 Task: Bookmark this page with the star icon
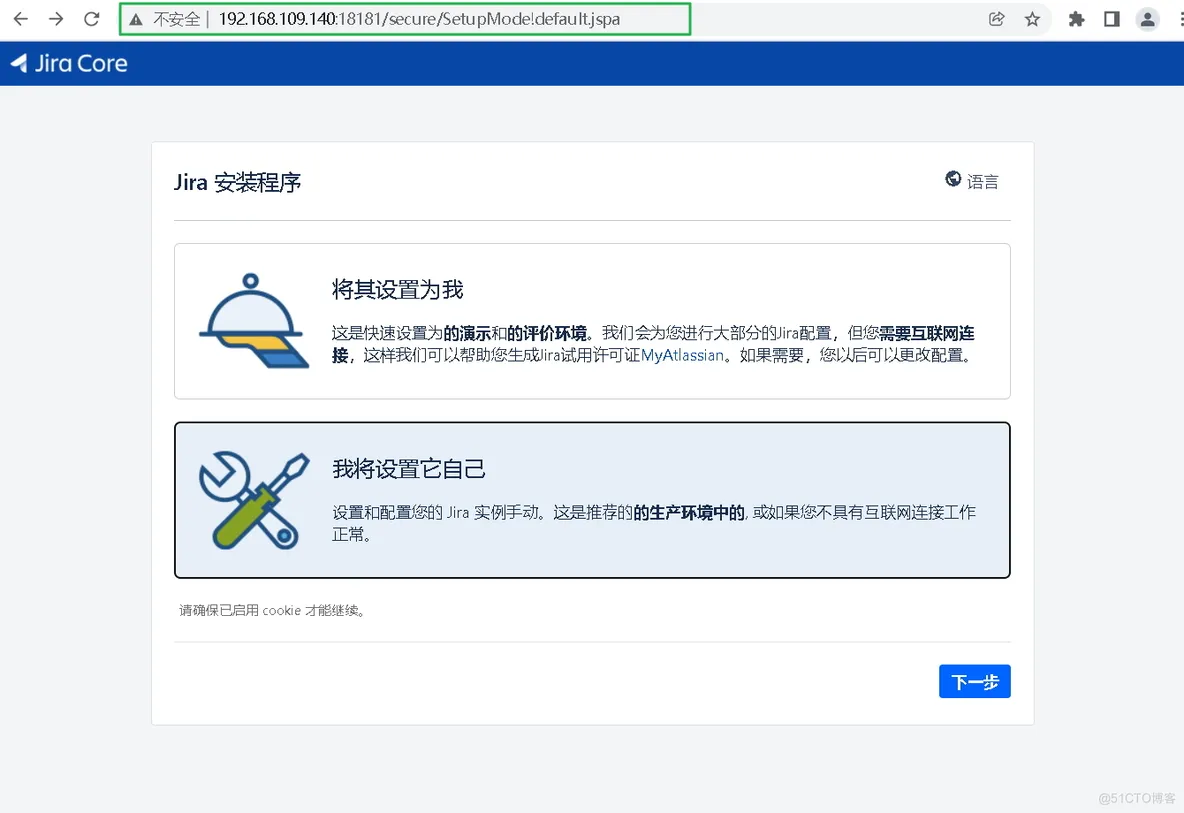point(1032,19)
